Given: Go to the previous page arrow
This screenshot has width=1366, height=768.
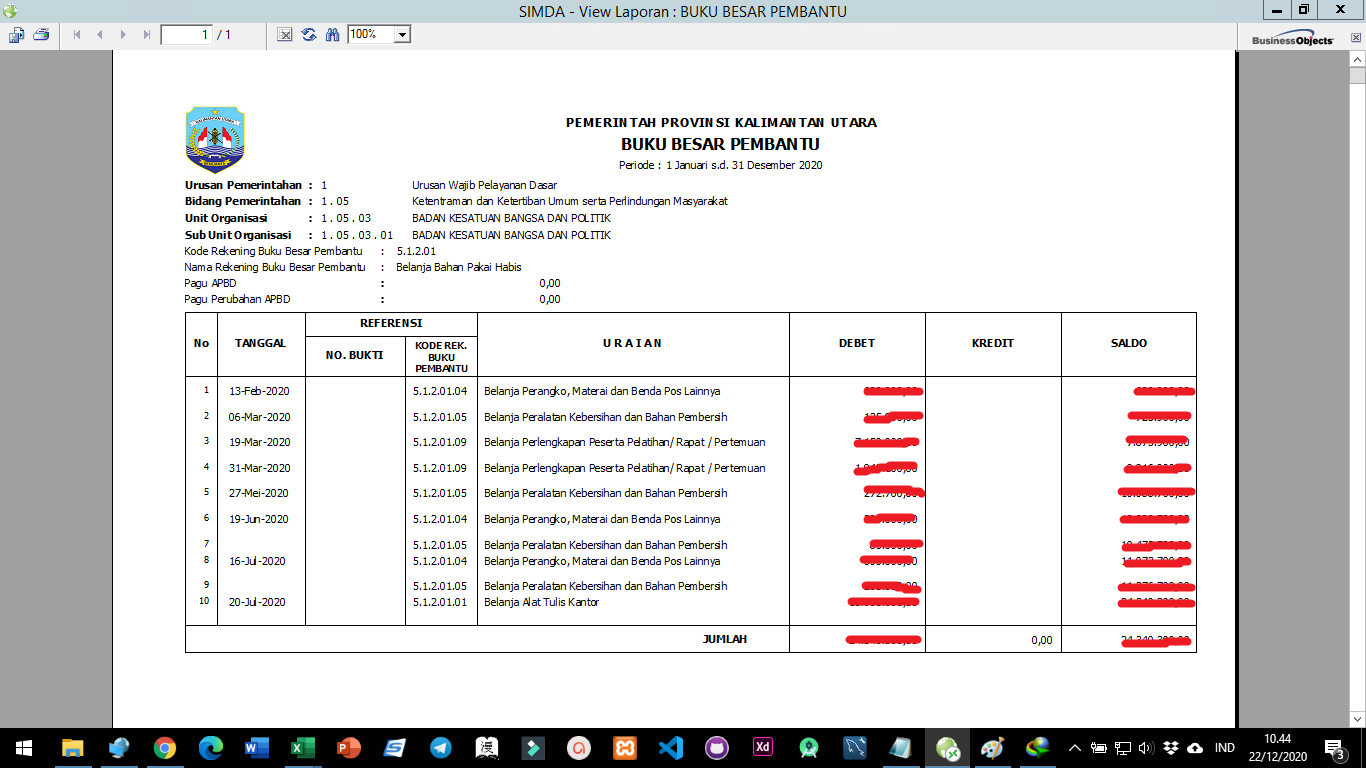Looking at the screenshot, I should pyautogui.click(x=100, y=35).
